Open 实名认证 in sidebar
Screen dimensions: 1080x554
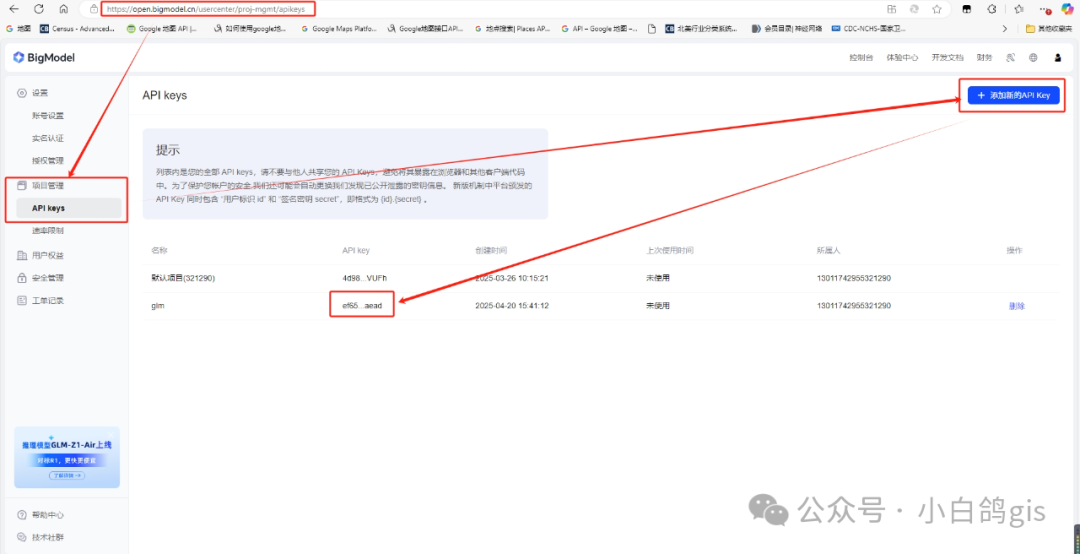(48, 138)
